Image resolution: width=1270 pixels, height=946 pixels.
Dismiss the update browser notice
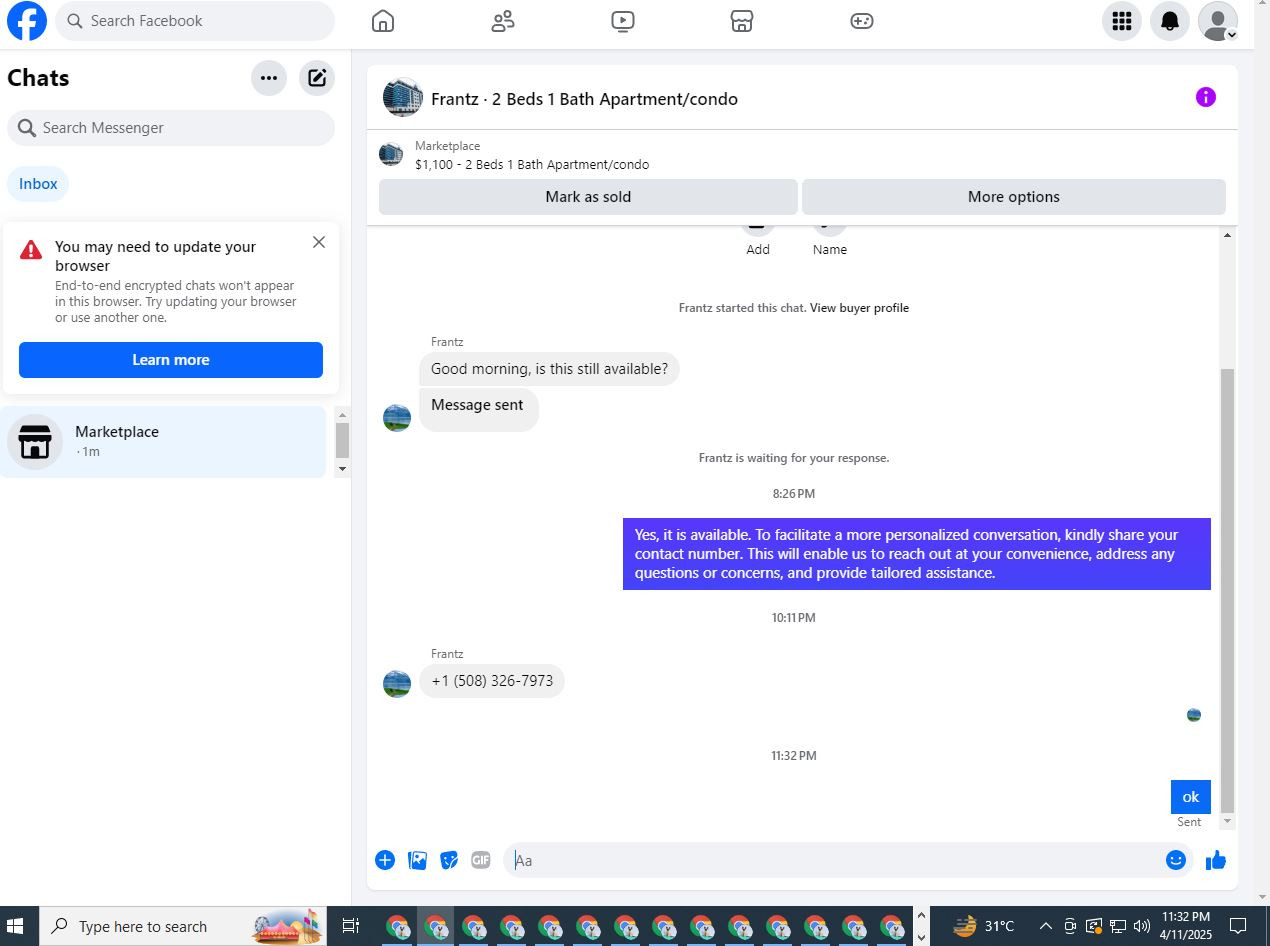pyautogui.click(x=319, y=242)
